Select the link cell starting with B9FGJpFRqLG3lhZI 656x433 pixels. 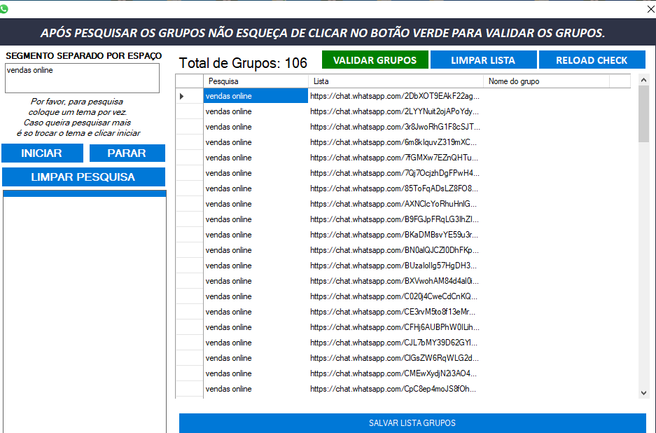click(x=395, y=219)
